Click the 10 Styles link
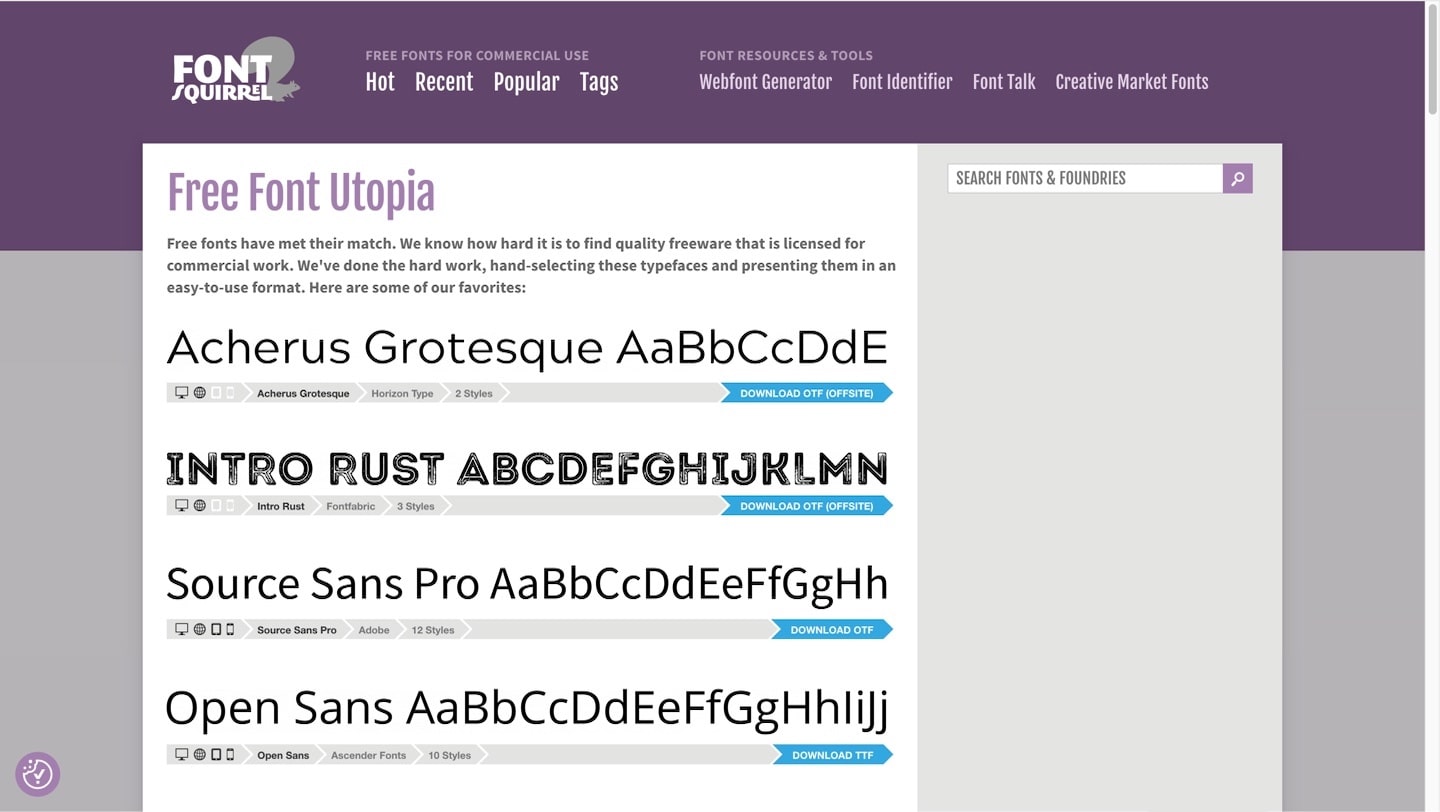Image resolution: width=1440 pixels, height=812 pixels. coord(449,755)
